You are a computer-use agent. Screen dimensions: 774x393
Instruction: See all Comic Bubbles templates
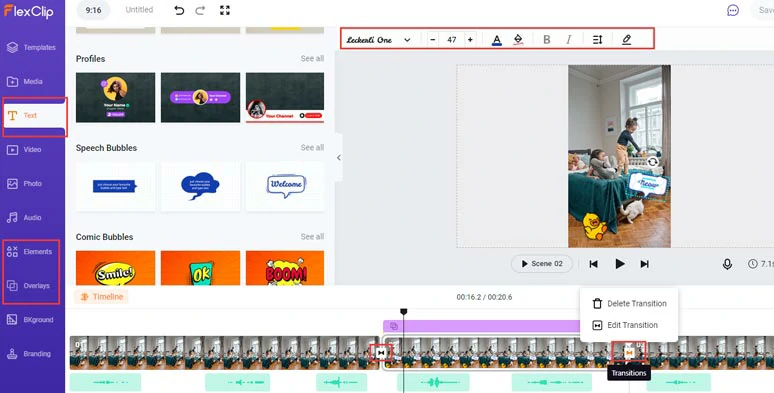tap(312, 236)
